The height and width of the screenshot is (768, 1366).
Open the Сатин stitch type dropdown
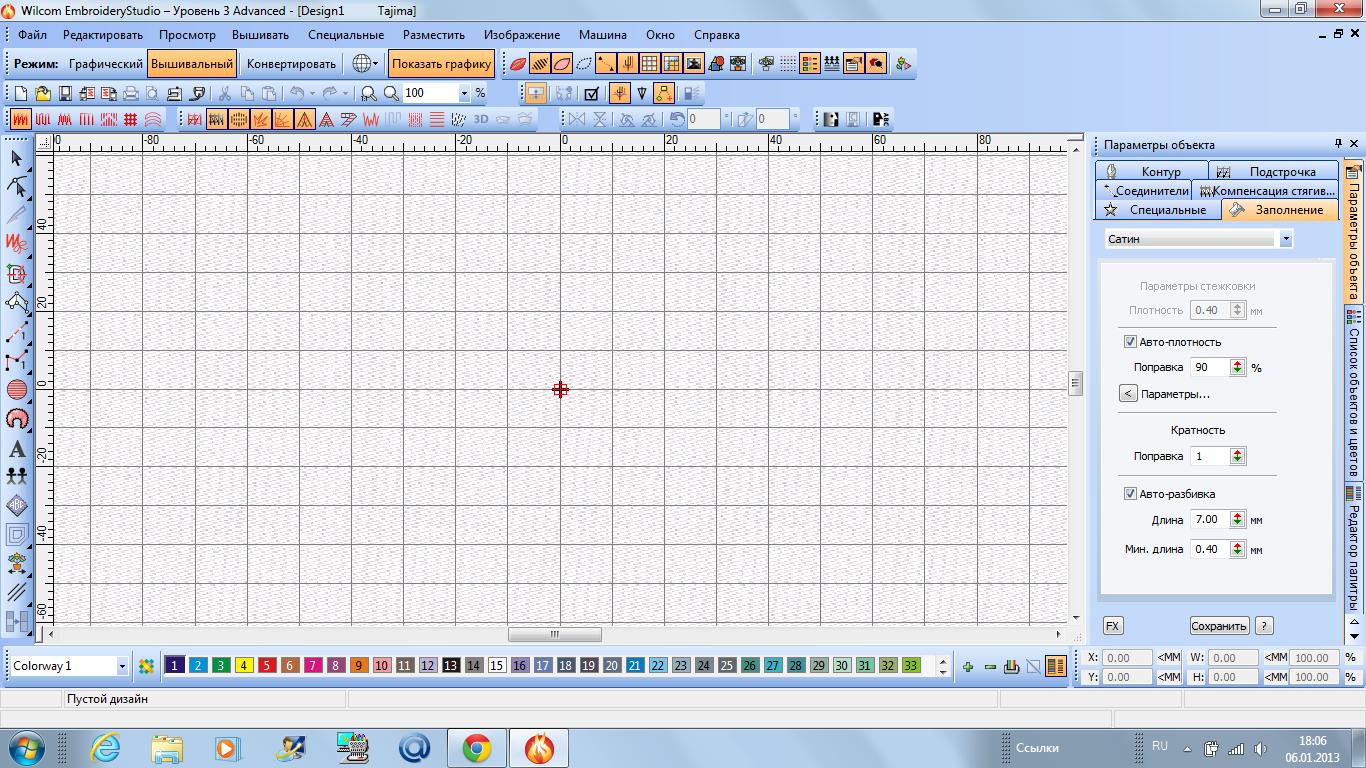[x=1286, y=239]
